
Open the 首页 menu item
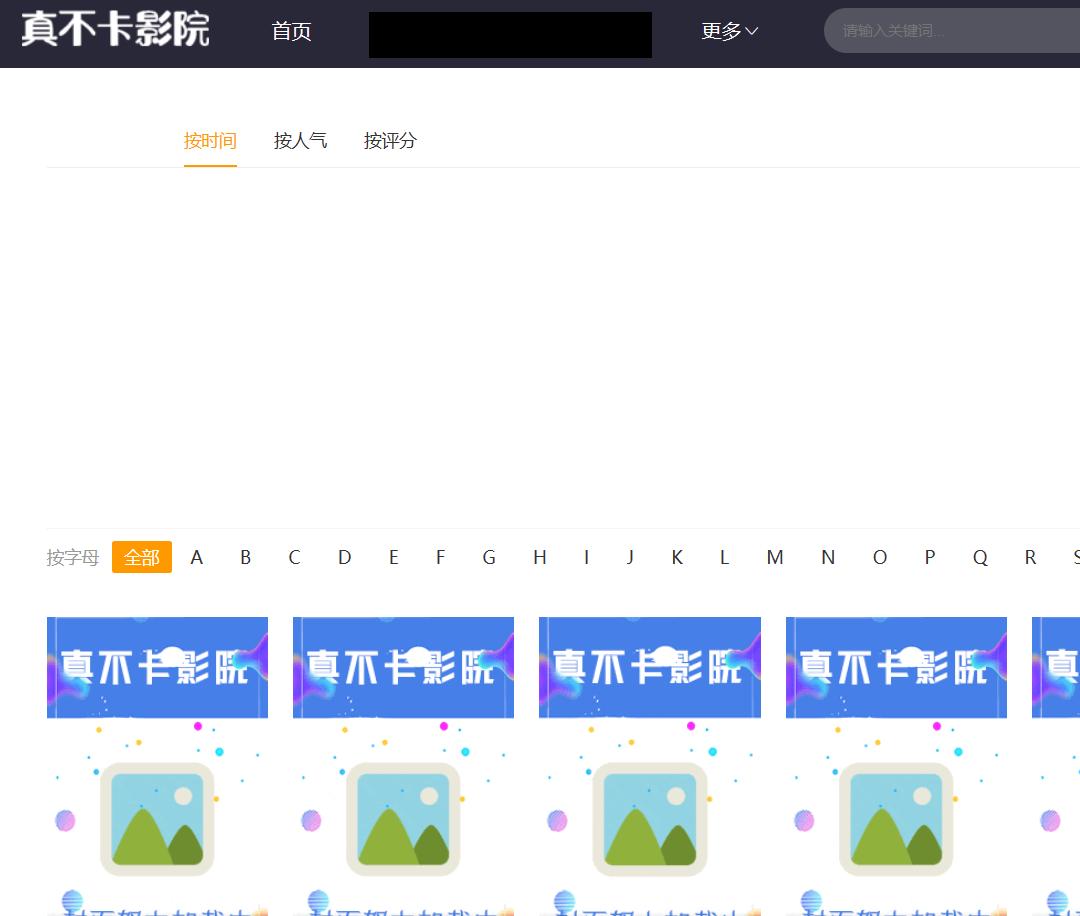coord(291,32)
